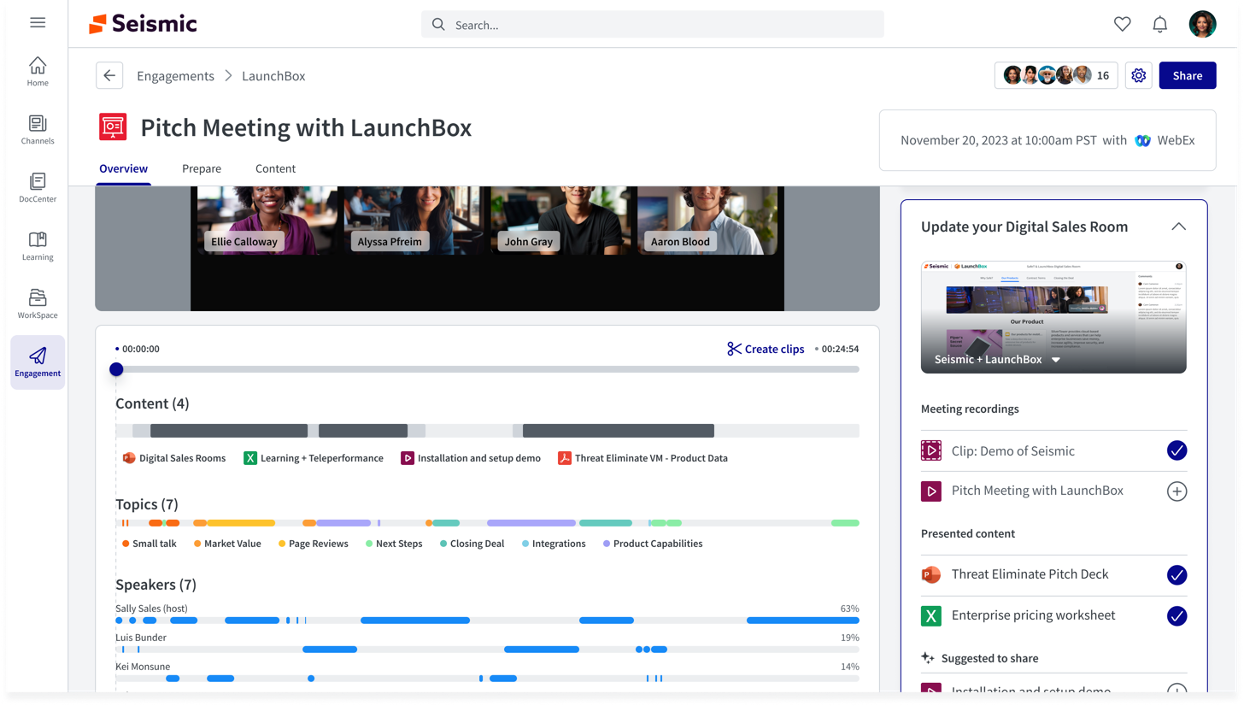The image size is (1244, 706).
Task: Click Sally Sales (host) speaker row label
Action: [x=151, y=609]
